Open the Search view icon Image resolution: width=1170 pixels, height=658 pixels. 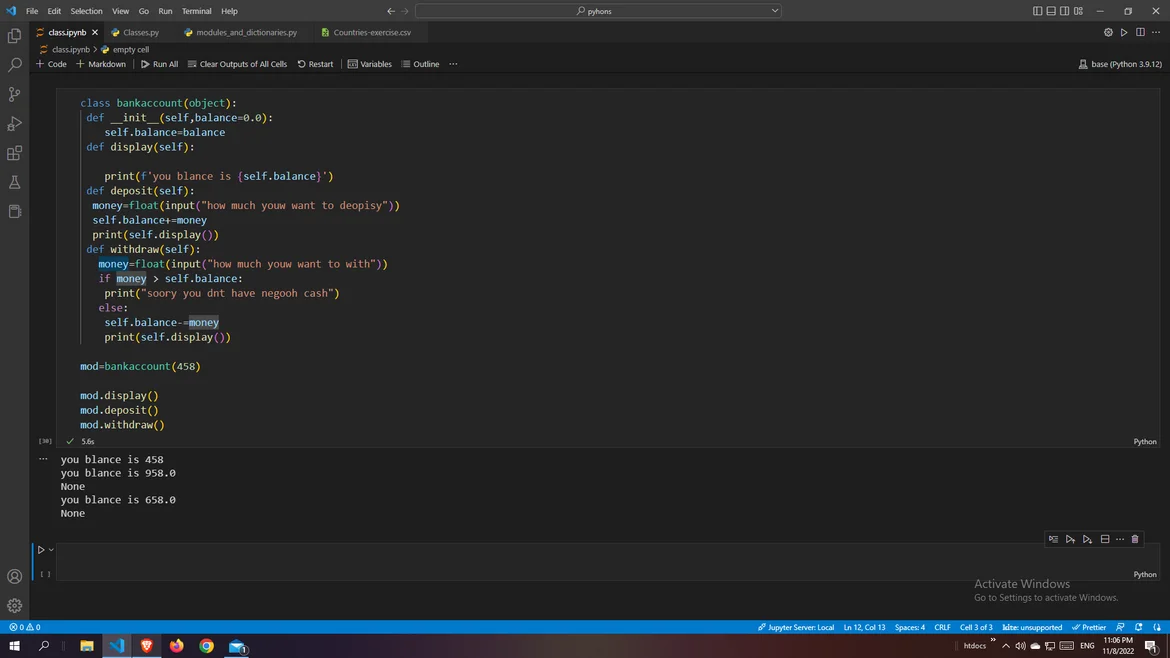(x=14, y=65)
